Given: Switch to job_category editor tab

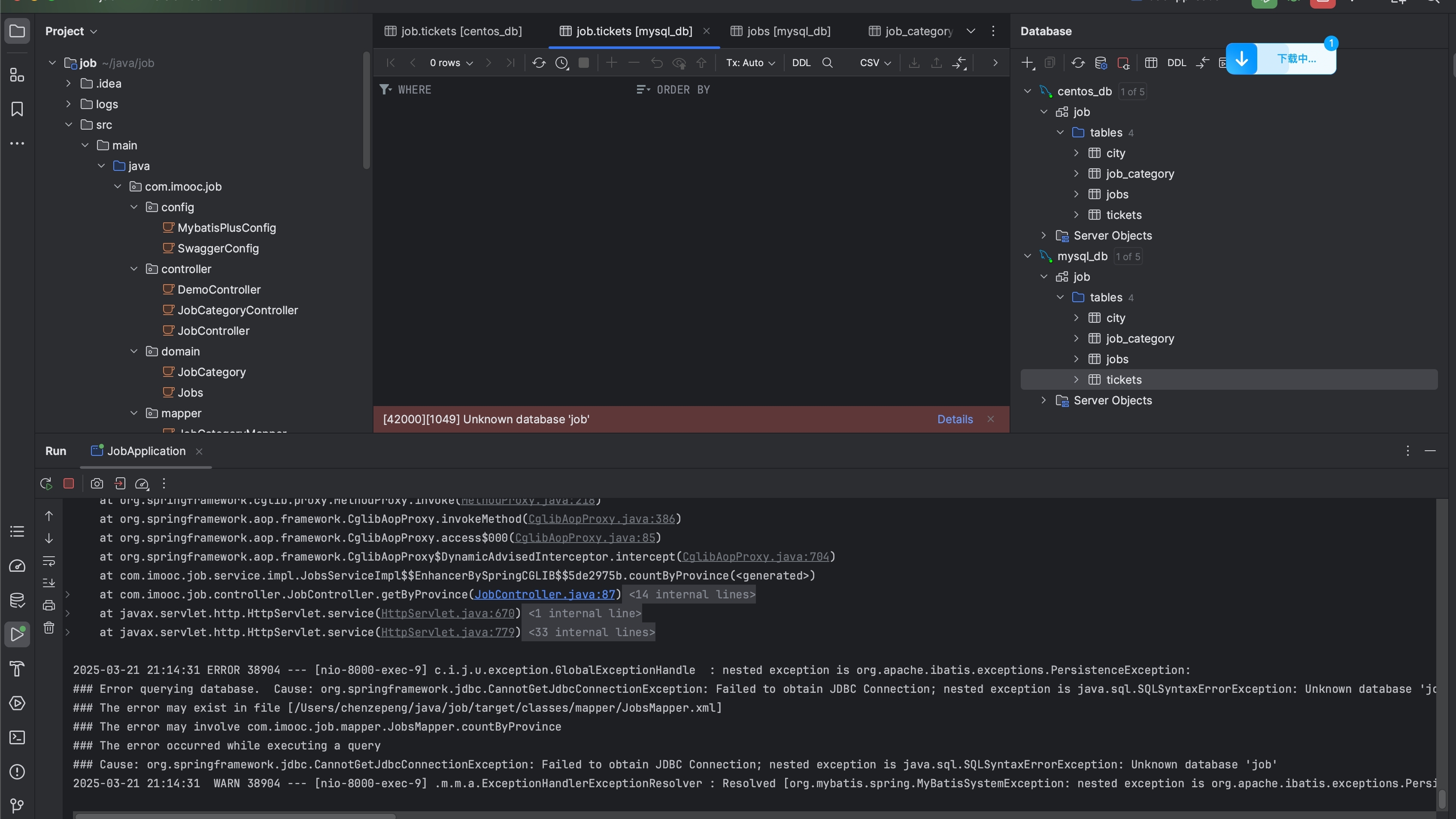Looking at the screenshot, I should 911,31.
